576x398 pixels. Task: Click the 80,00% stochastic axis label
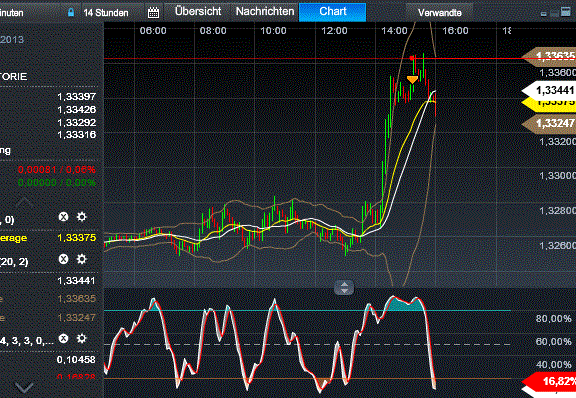coord(554,319)
